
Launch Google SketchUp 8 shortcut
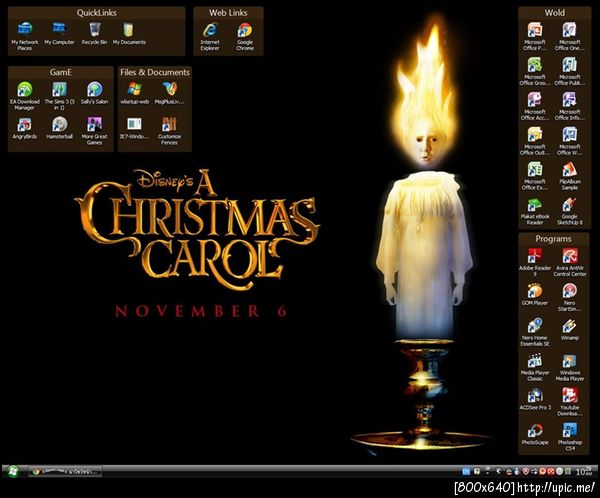(x=569, y=211)
